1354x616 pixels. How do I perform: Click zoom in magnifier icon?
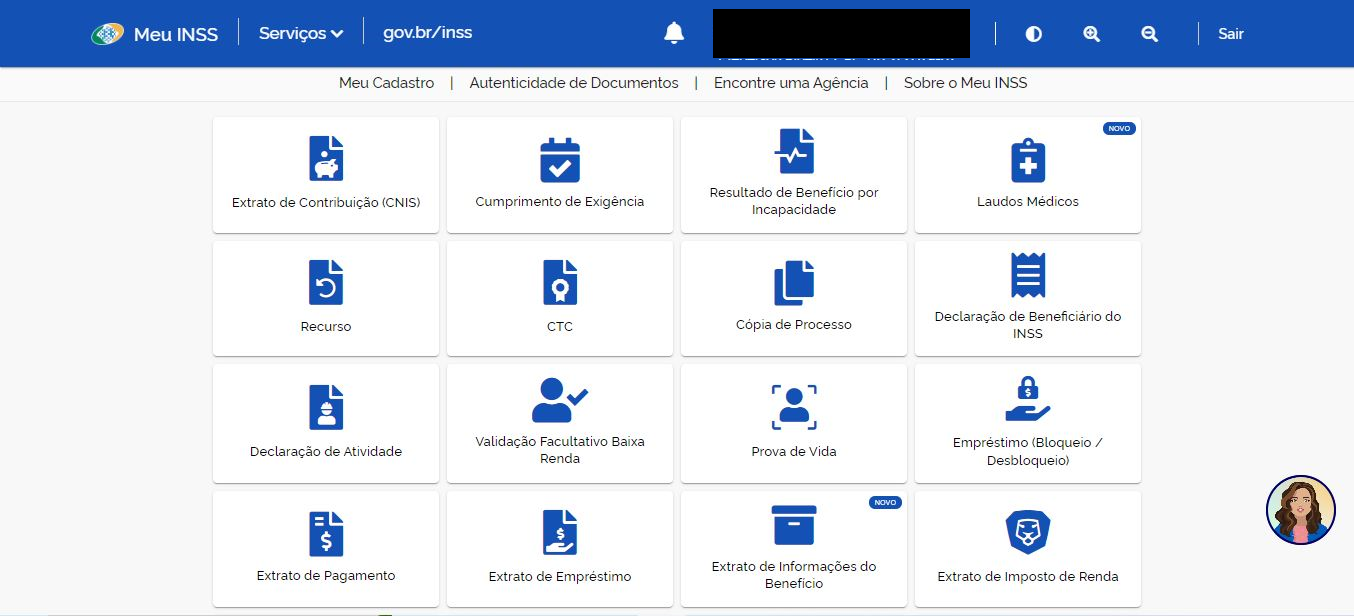coord(1092,34)
